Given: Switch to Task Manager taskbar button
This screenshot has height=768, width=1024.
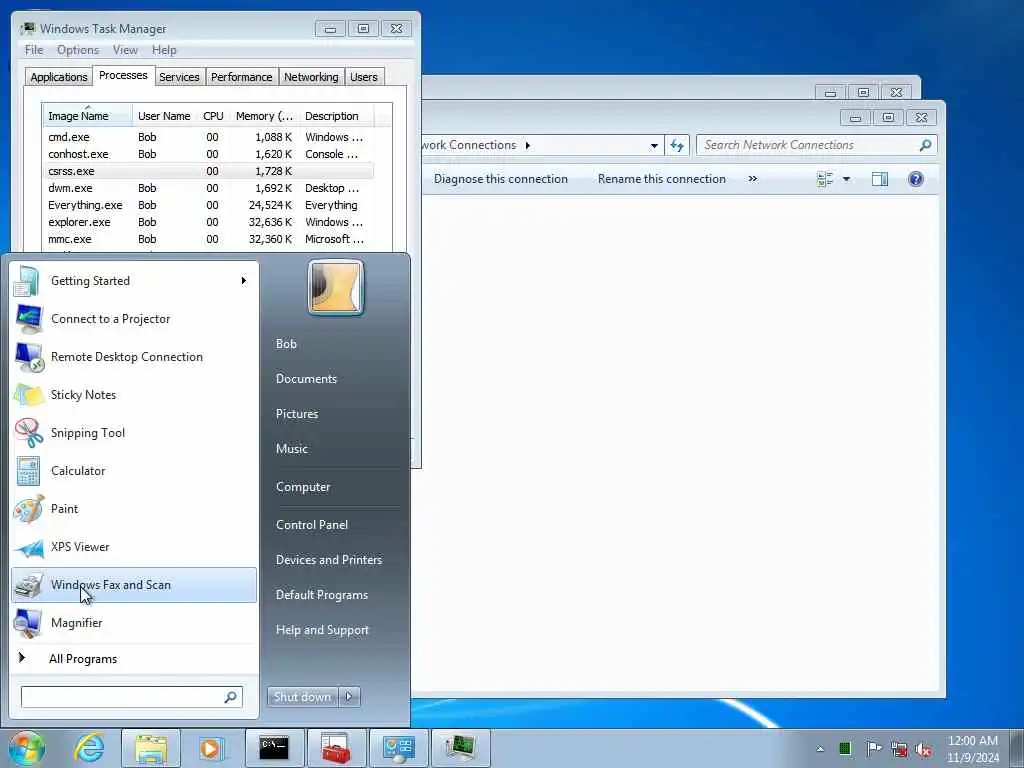Looking at the screenshot, I should pos(460,748).
